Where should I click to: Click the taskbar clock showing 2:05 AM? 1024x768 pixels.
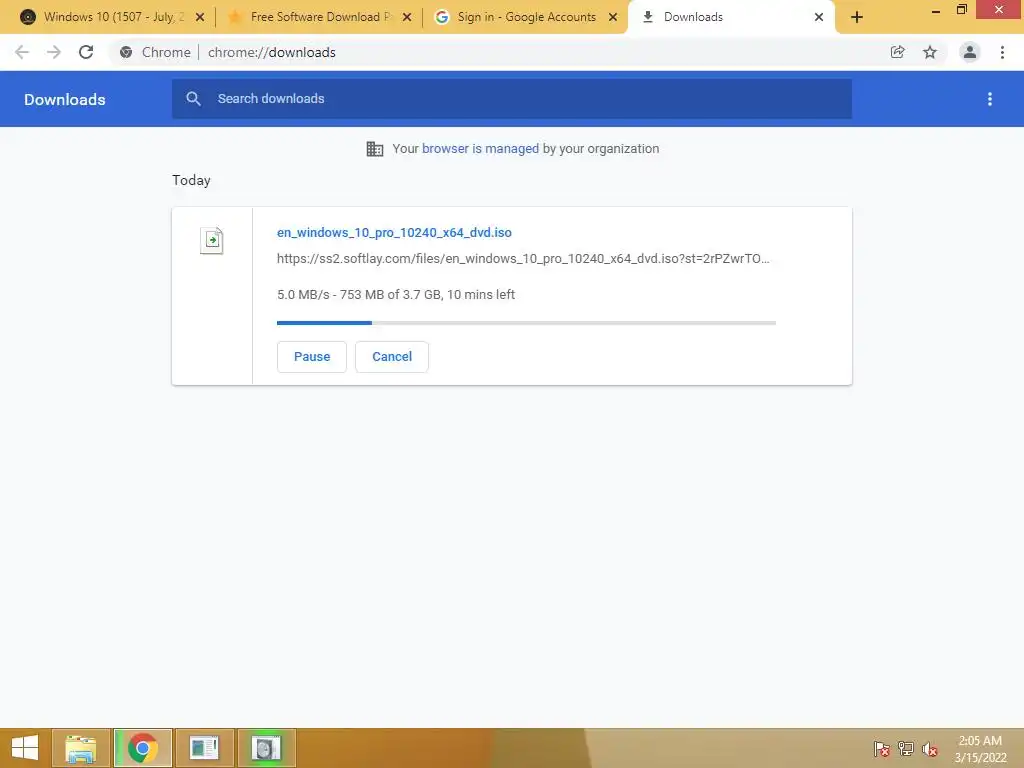980,748
